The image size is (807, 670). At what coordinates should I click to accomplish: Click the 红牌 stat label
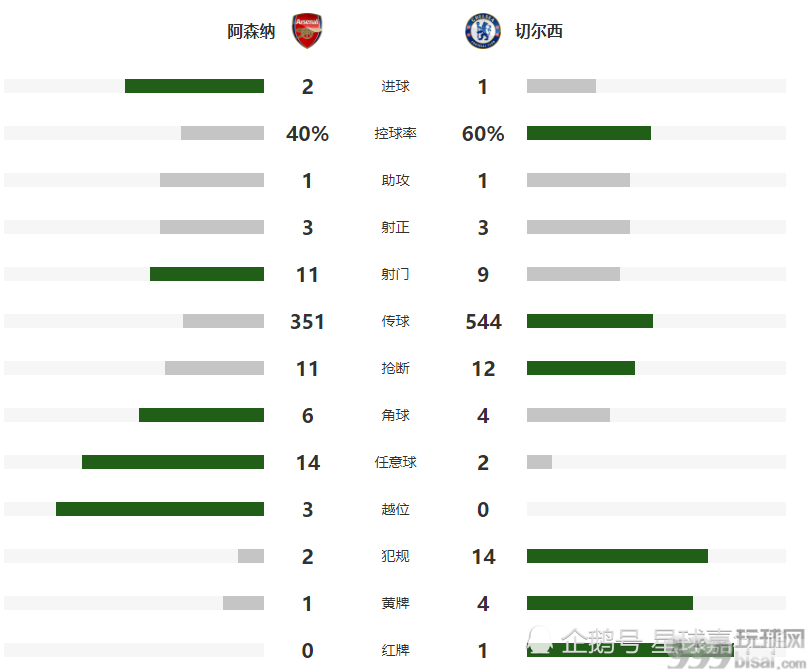point(395,650)
